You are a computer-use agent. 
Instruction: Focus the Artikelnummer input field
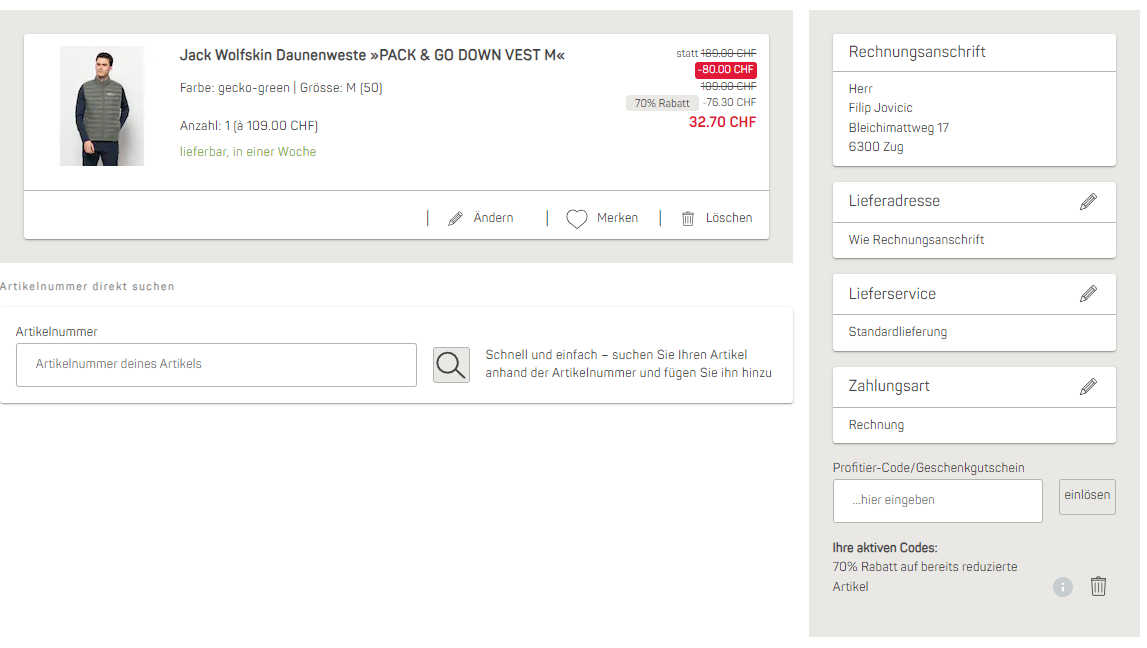(x=216, y=365)
